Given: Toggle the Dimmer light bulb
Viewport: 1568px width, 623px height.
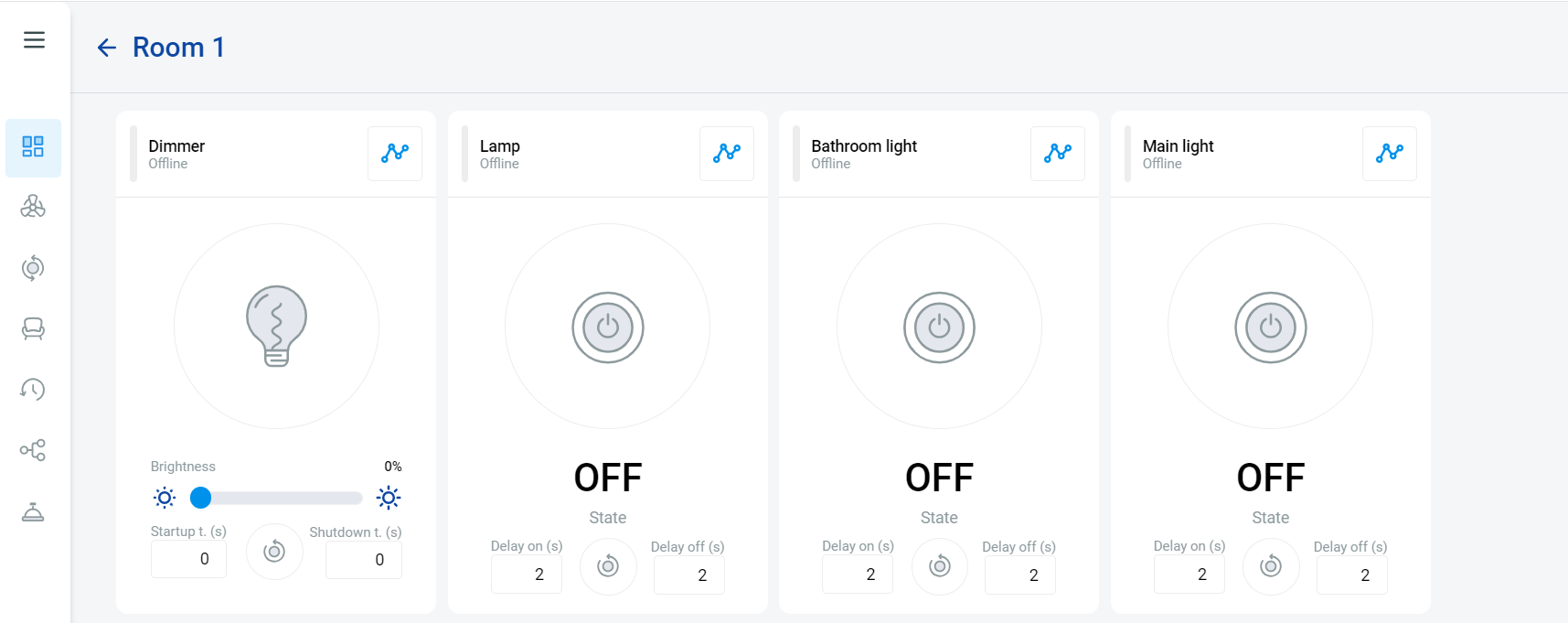Looking at the screenshot, I should coord(276,326).
